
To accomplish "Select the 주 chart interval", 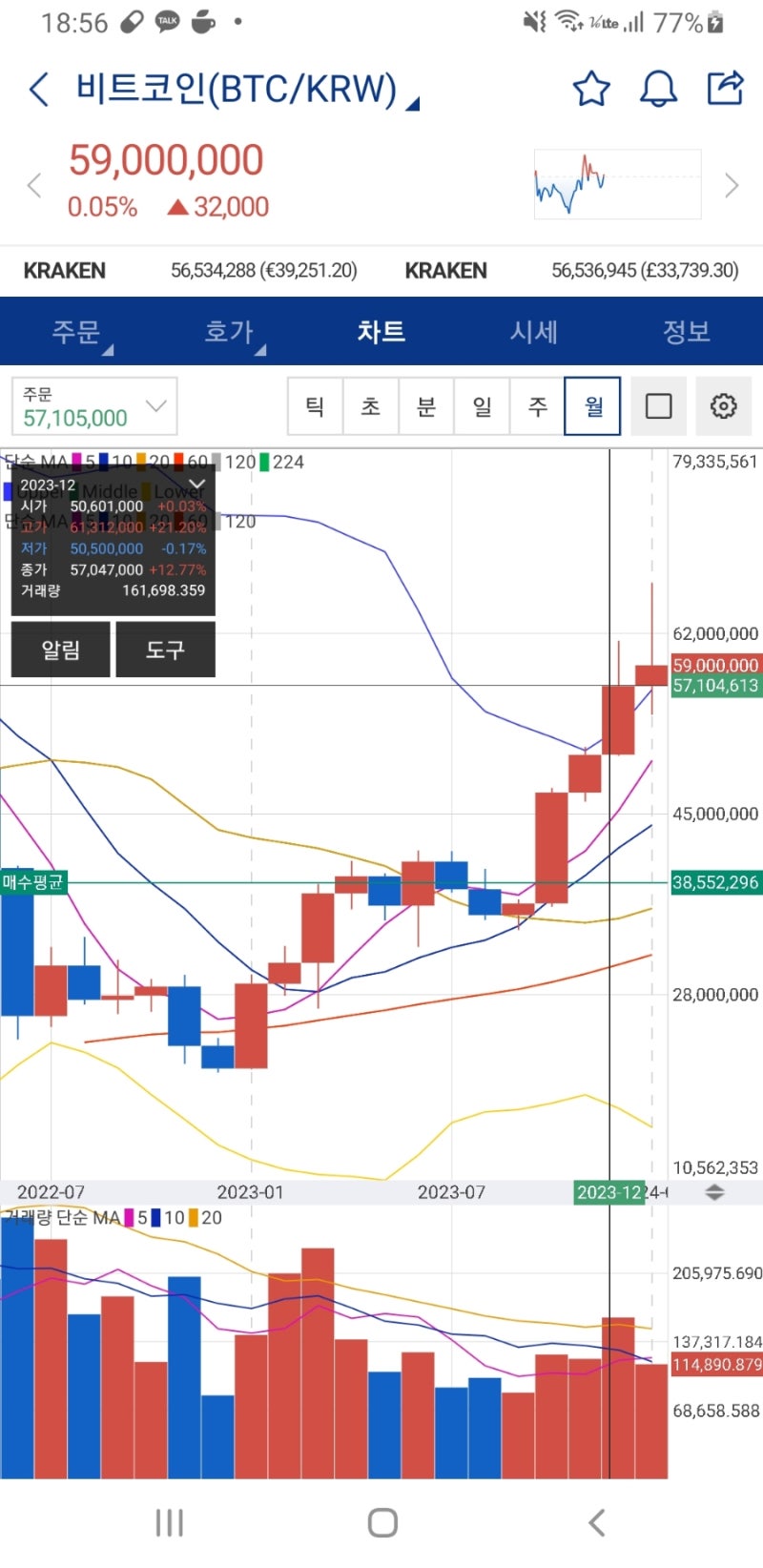I will click(538, 406).
